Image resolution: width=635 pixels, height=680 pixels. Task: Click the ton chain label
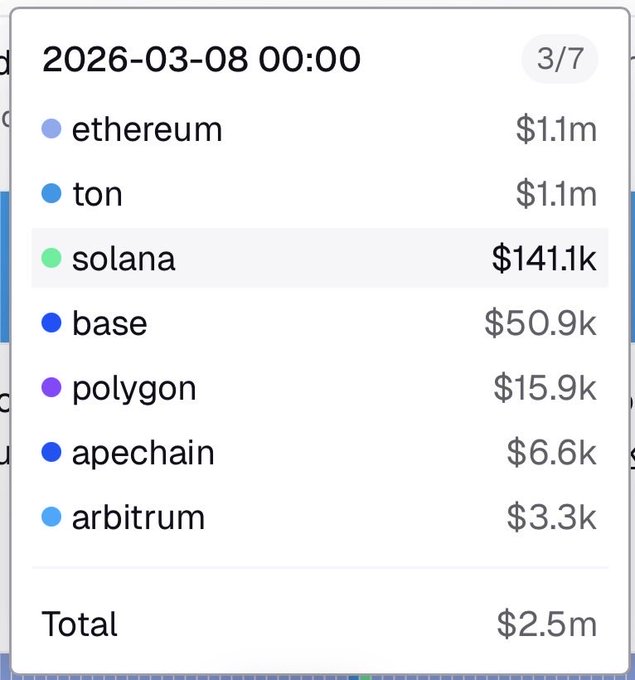click(97, 194)
